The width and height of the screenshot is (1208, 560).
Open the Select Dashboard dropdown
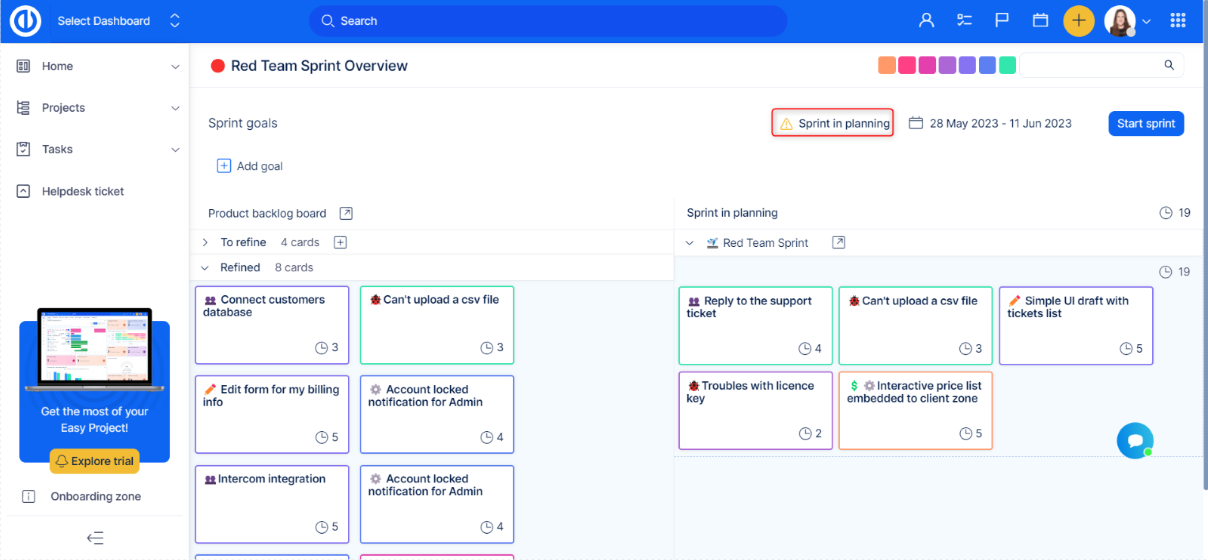click(x=118, y=21)
